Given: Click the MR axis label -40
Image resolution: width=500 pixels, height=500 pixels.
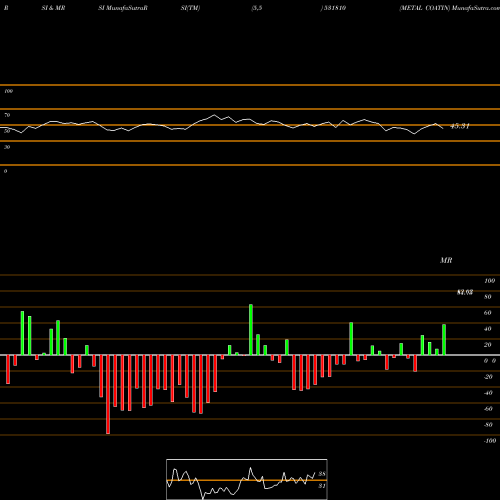Looking at the screenshot, I should coord(488,393).
